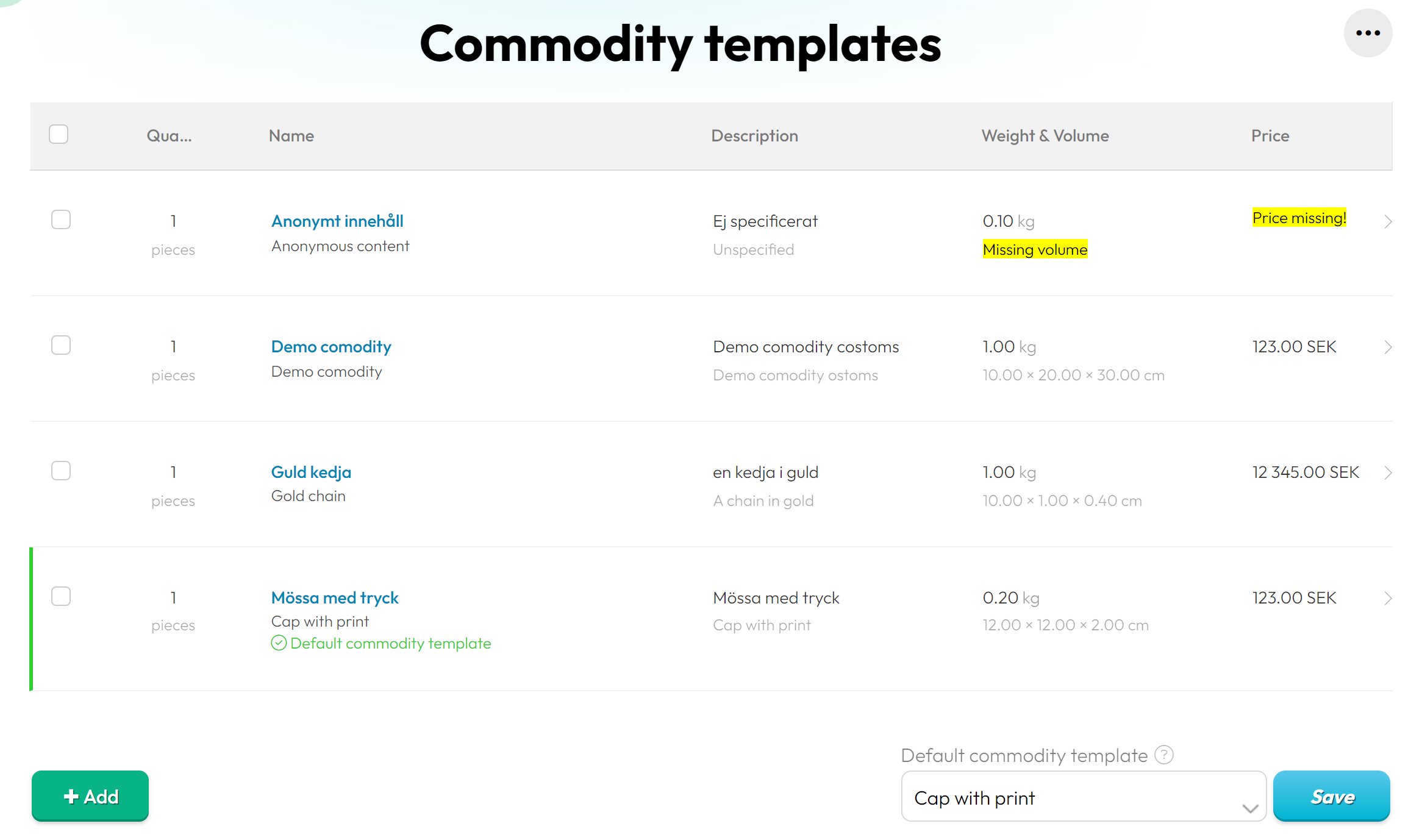Open Guld kedja row chevron arrow
This screenshot has height=840, width=1422.
click(x=1388, y=472)
